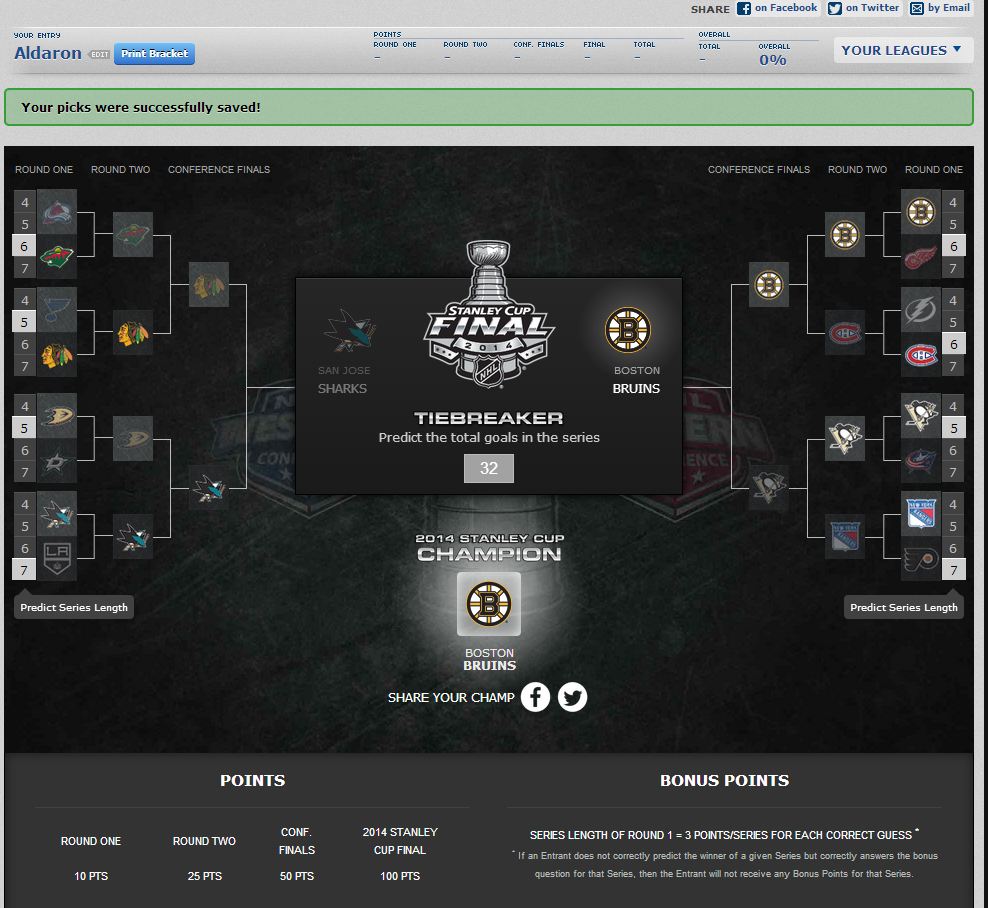Open the YOUR LEAGUES dropdown
Viewport: 988px width, 908px height.
tap(903, 50)
